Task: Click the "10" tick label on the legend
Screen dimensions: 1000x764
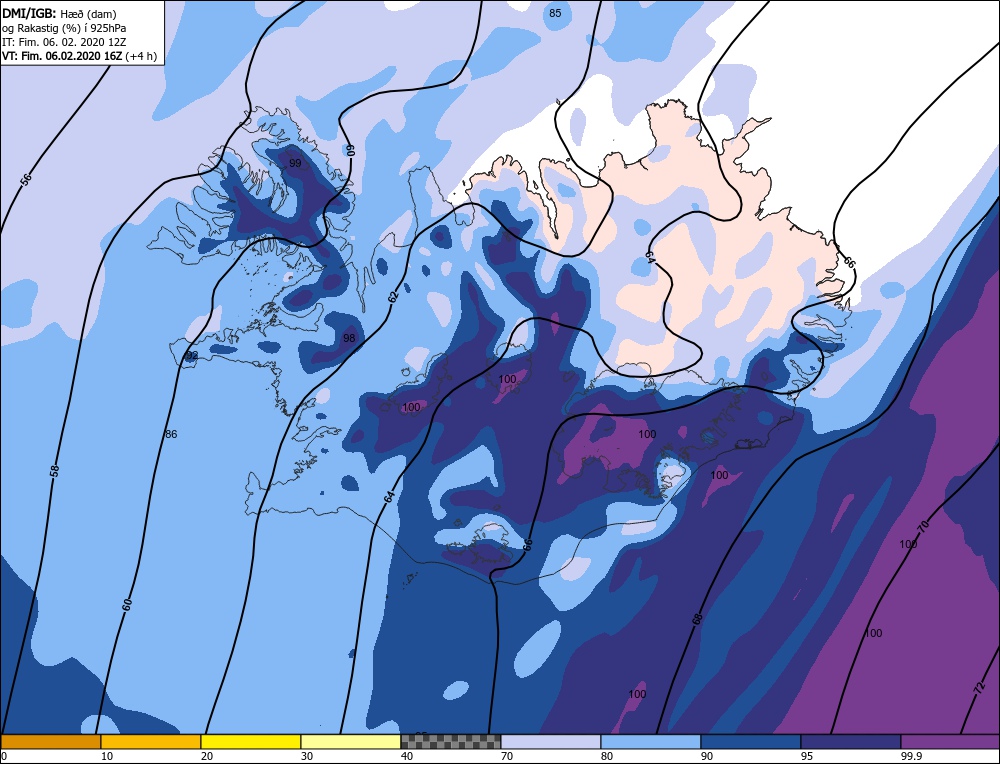Action: [x=107, y=757]
